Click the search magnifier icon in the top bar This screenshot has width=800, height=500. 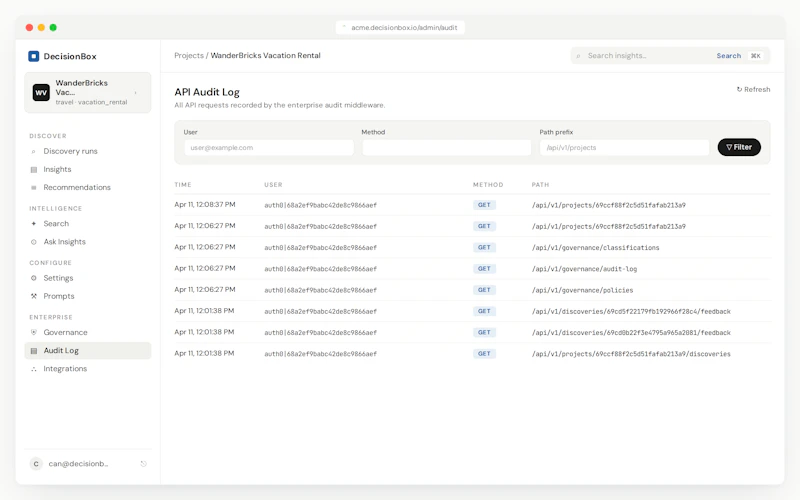[x=578, y=56]
